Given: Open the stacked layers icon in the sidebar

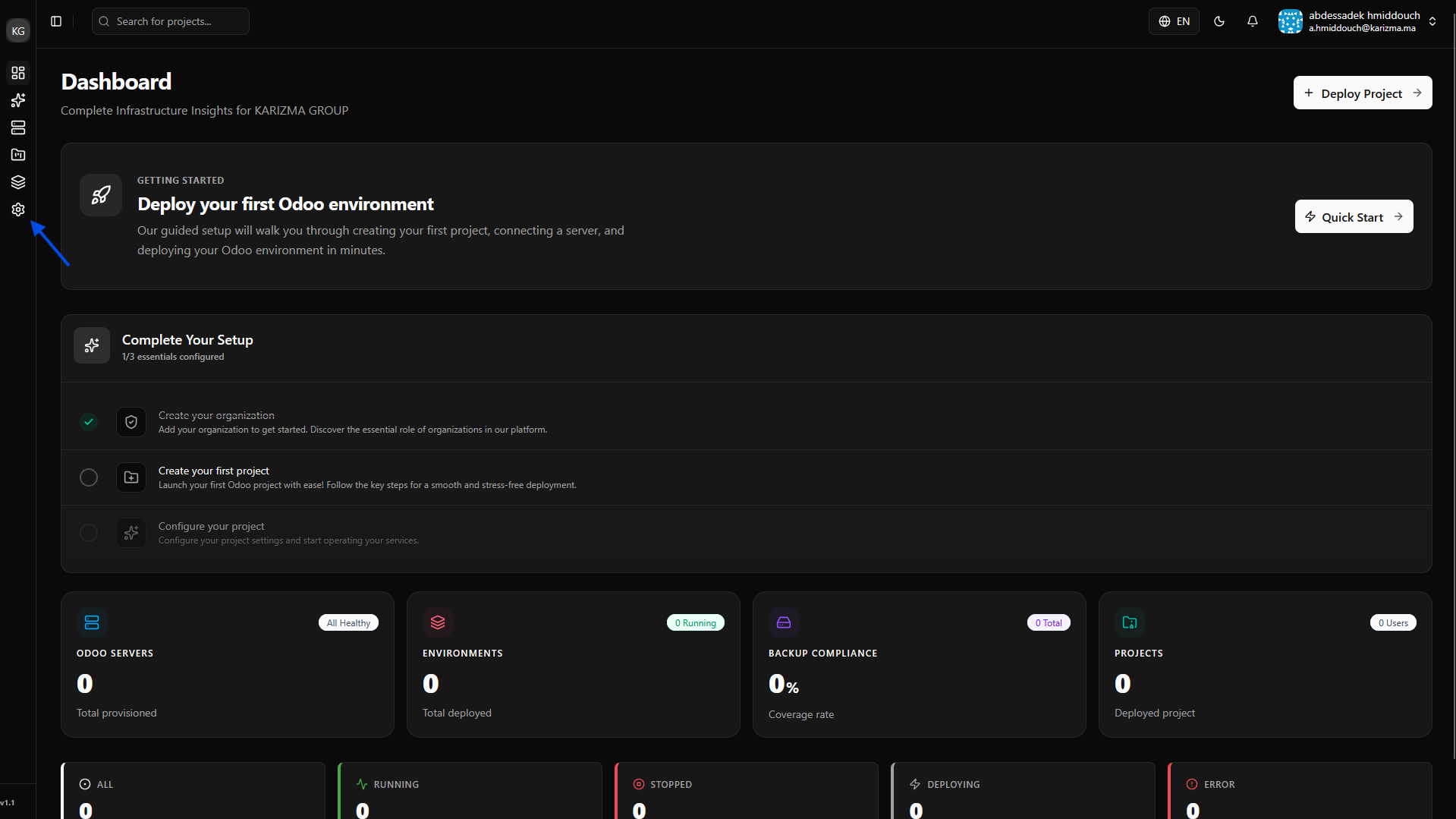Looking at the screenshot, I should pyautogui.click(x=18, y=182).
